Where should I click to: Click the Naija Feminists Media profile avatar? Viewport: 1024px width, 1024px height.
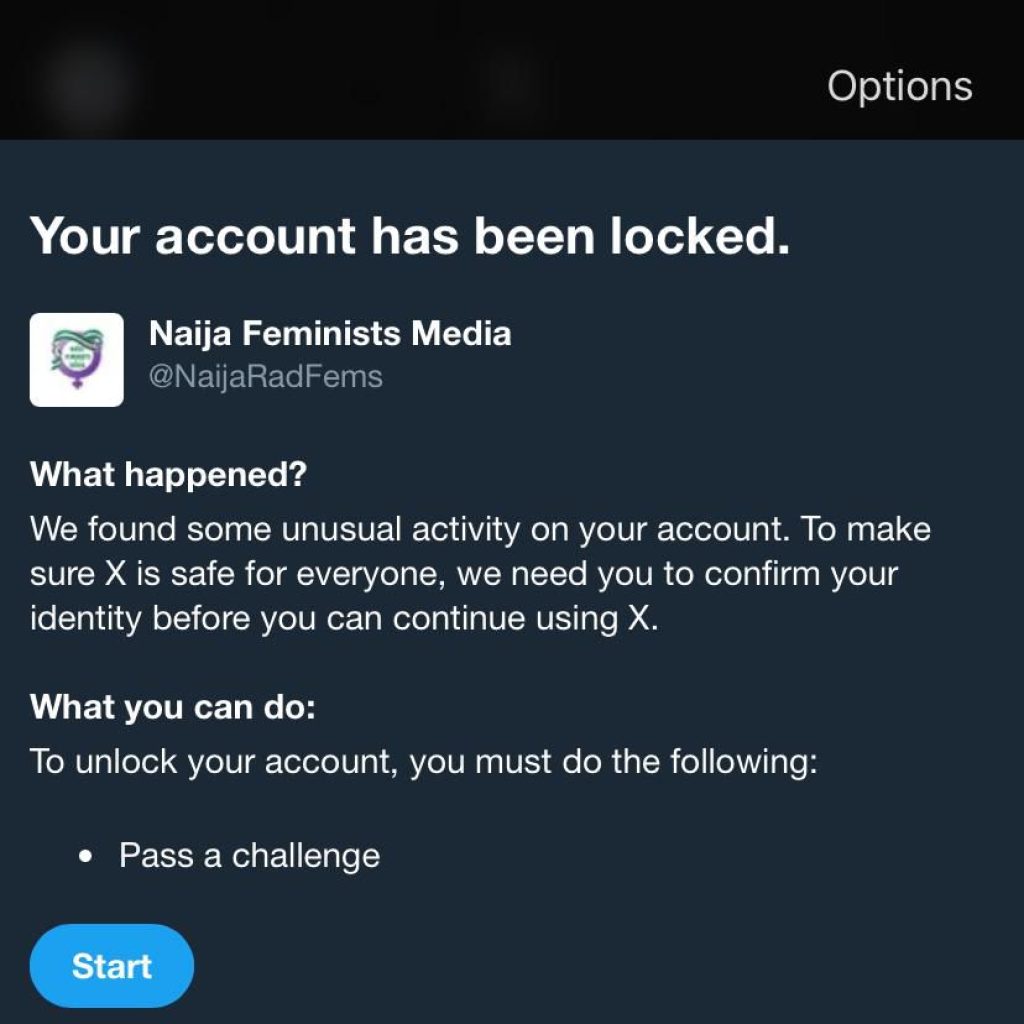(x=76, y=358)
